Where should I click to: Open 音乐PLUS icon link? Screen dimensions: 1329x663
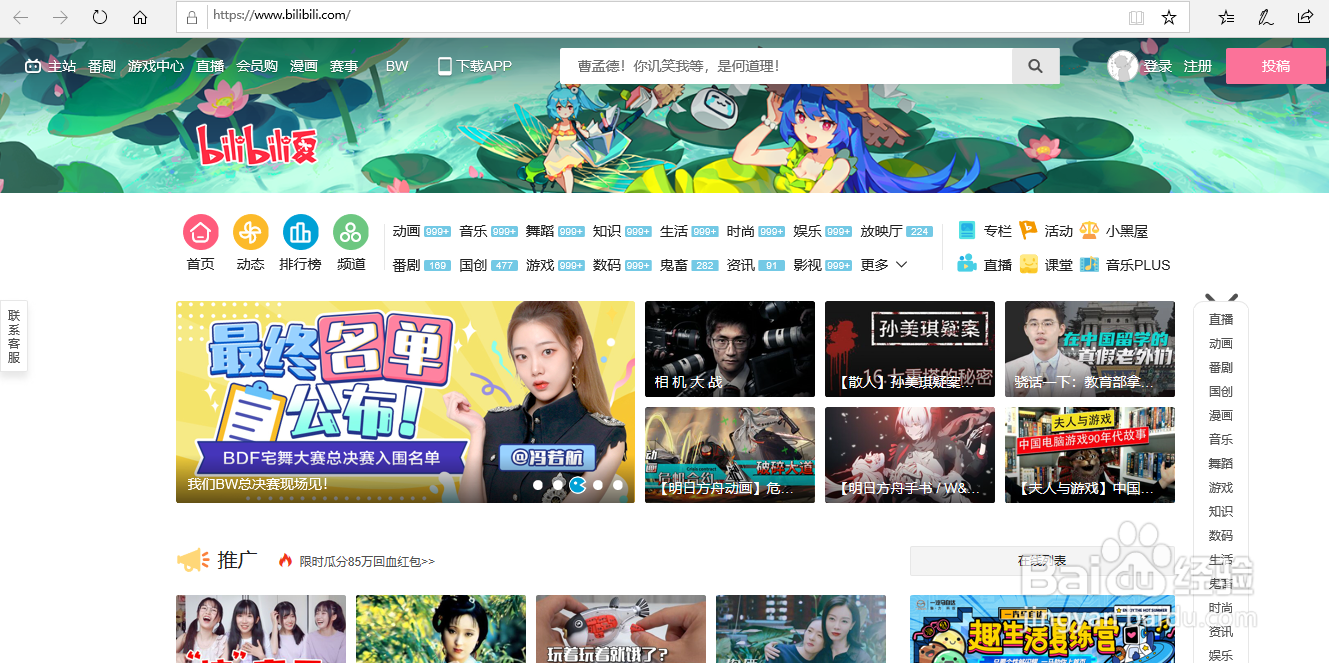point(1125,265)
